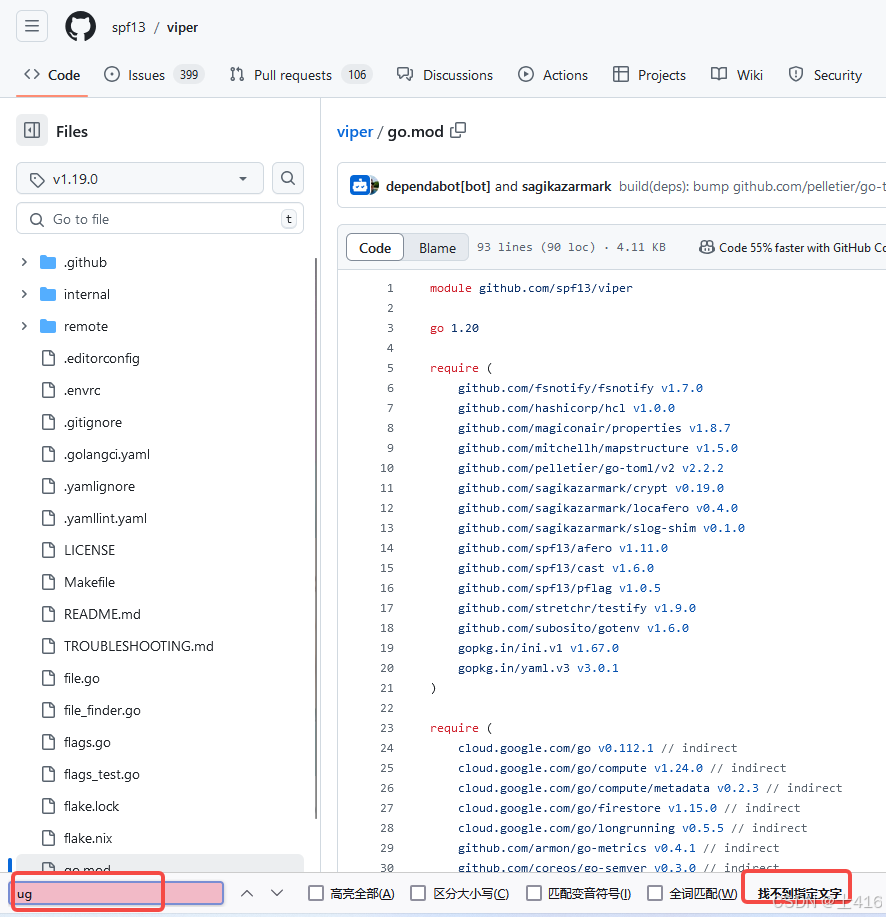The image size is (886, 917).
Task: Open TROUBLESHOOTING.md in file tree
Action: click(x=139, y=646)
